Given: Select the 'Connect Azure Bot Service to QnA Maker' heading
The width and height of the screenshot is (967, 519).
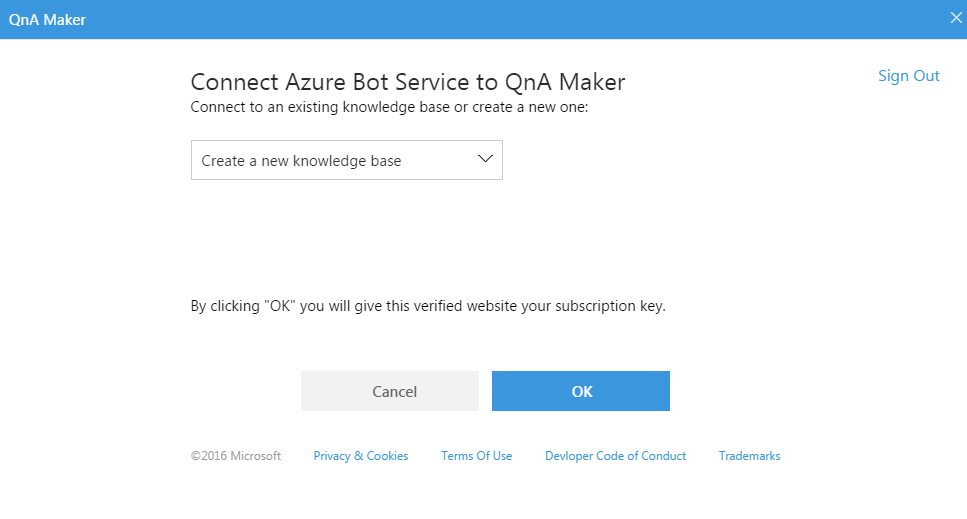Looking at the screenshot, I should pos(408,82).
